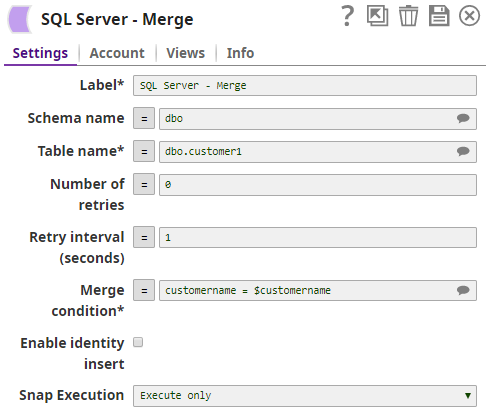This screenshot has width=487, height=419.
Task: Switch to the Info tab
Action: coord(240,53)
